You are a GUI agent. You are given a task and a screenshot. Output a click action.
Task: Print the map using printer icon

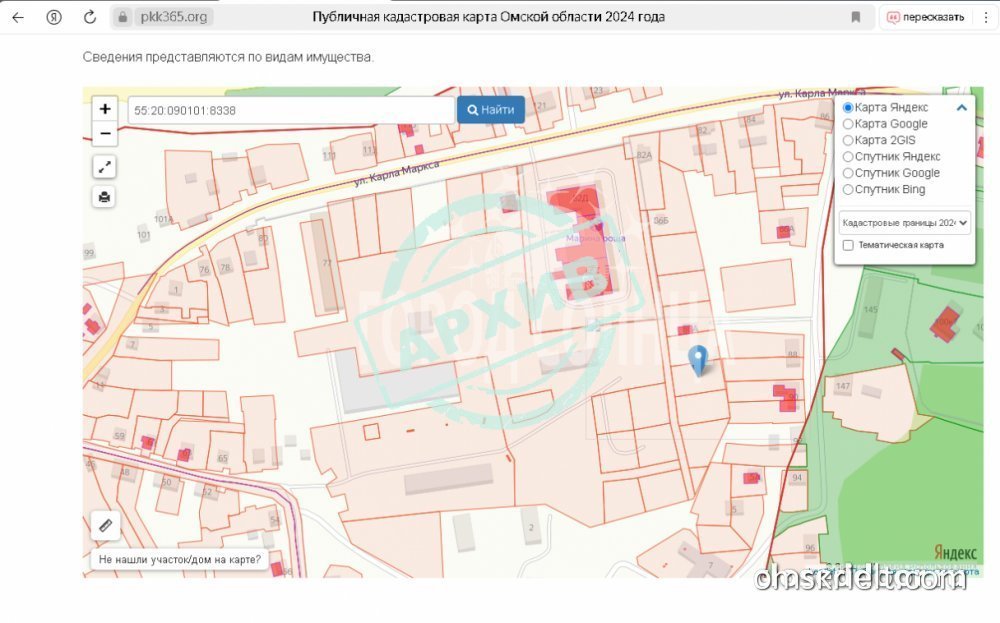click(x=105, y=196)
